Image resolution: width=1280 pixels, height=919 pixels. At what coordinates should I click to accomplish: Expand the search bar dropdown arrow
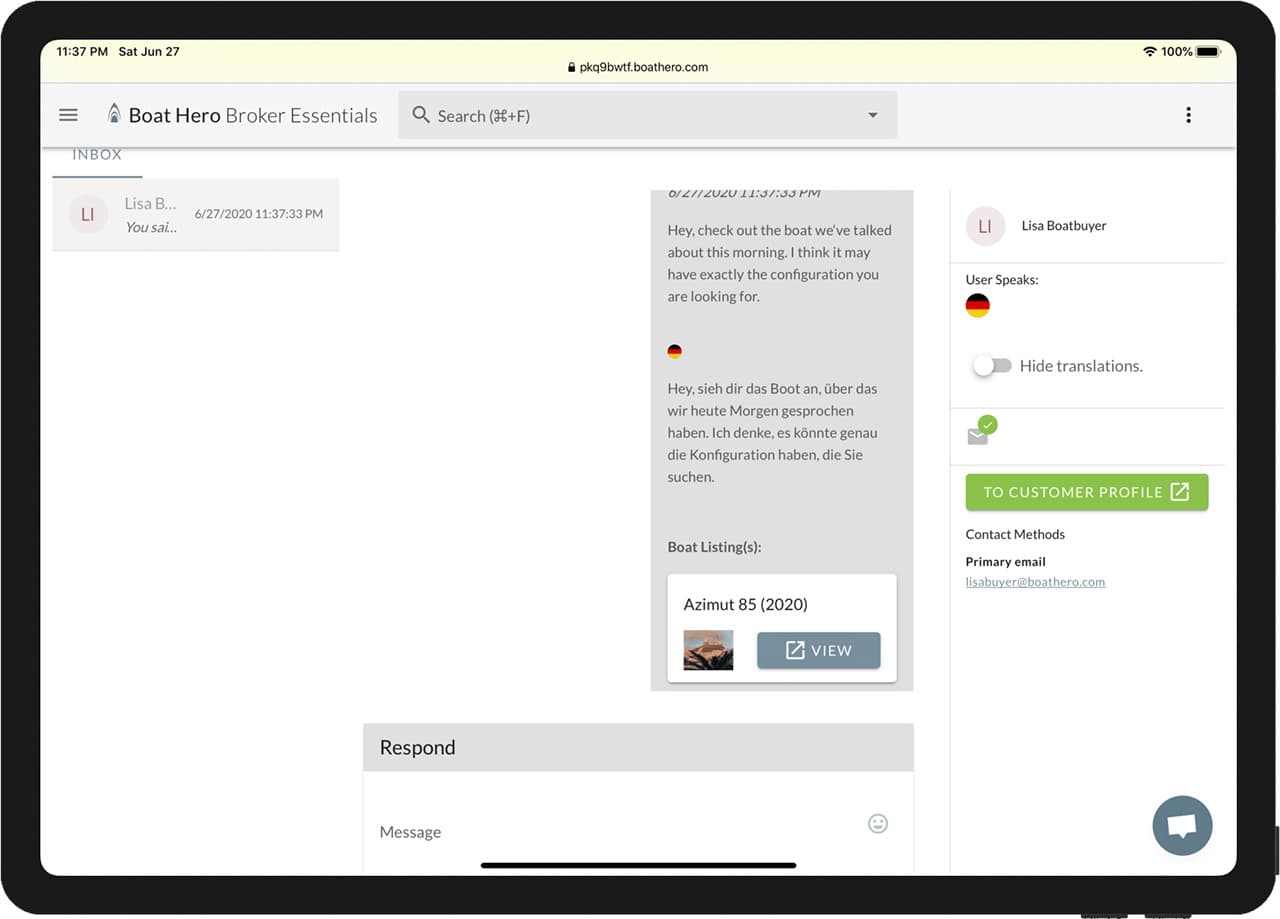[872, 115]
